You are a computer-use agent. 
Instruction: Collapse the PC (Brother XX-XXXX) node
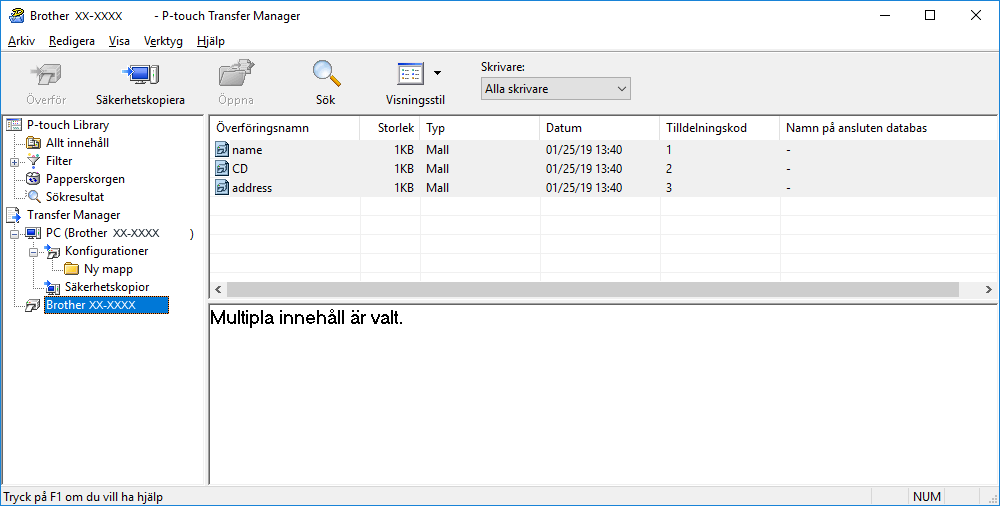click(14, 234)
